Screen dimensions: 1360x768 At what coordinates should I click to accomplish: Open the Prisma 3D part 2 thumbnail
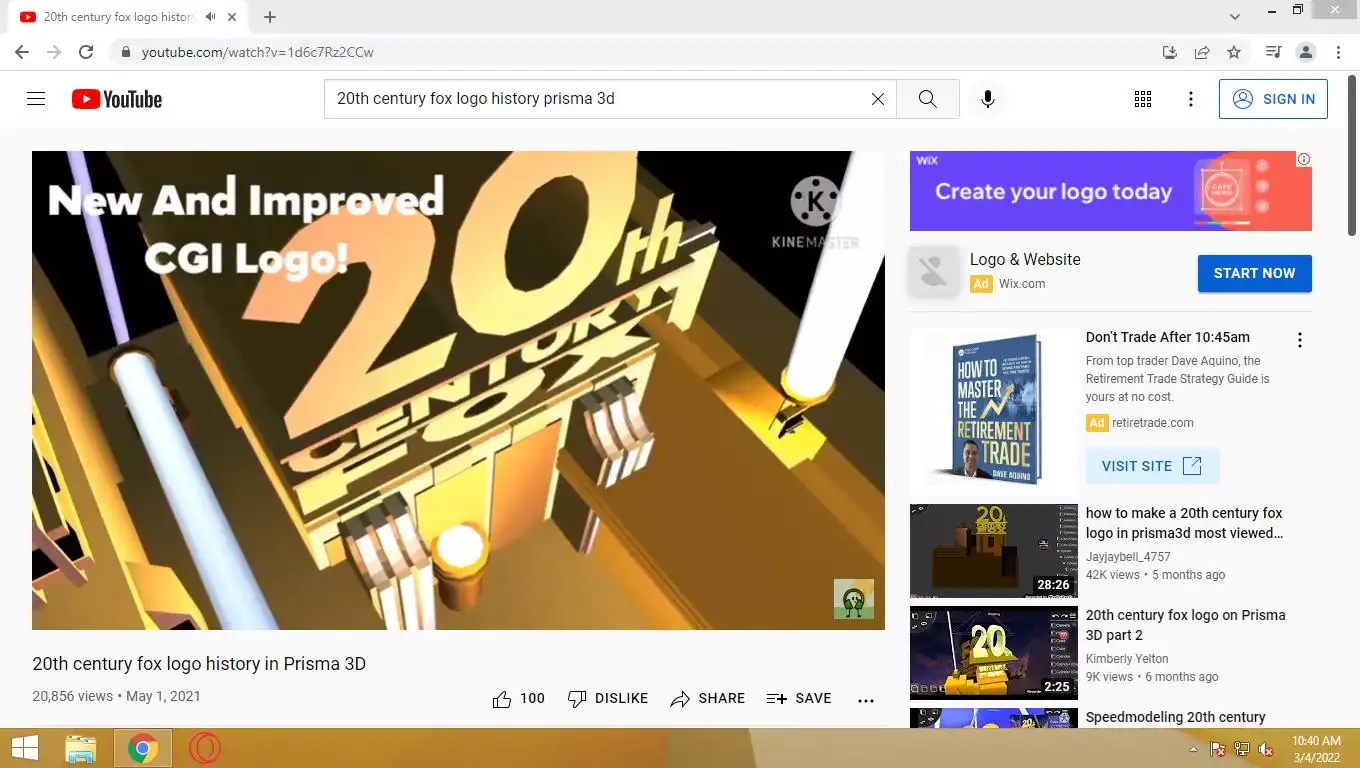(994, 653)
